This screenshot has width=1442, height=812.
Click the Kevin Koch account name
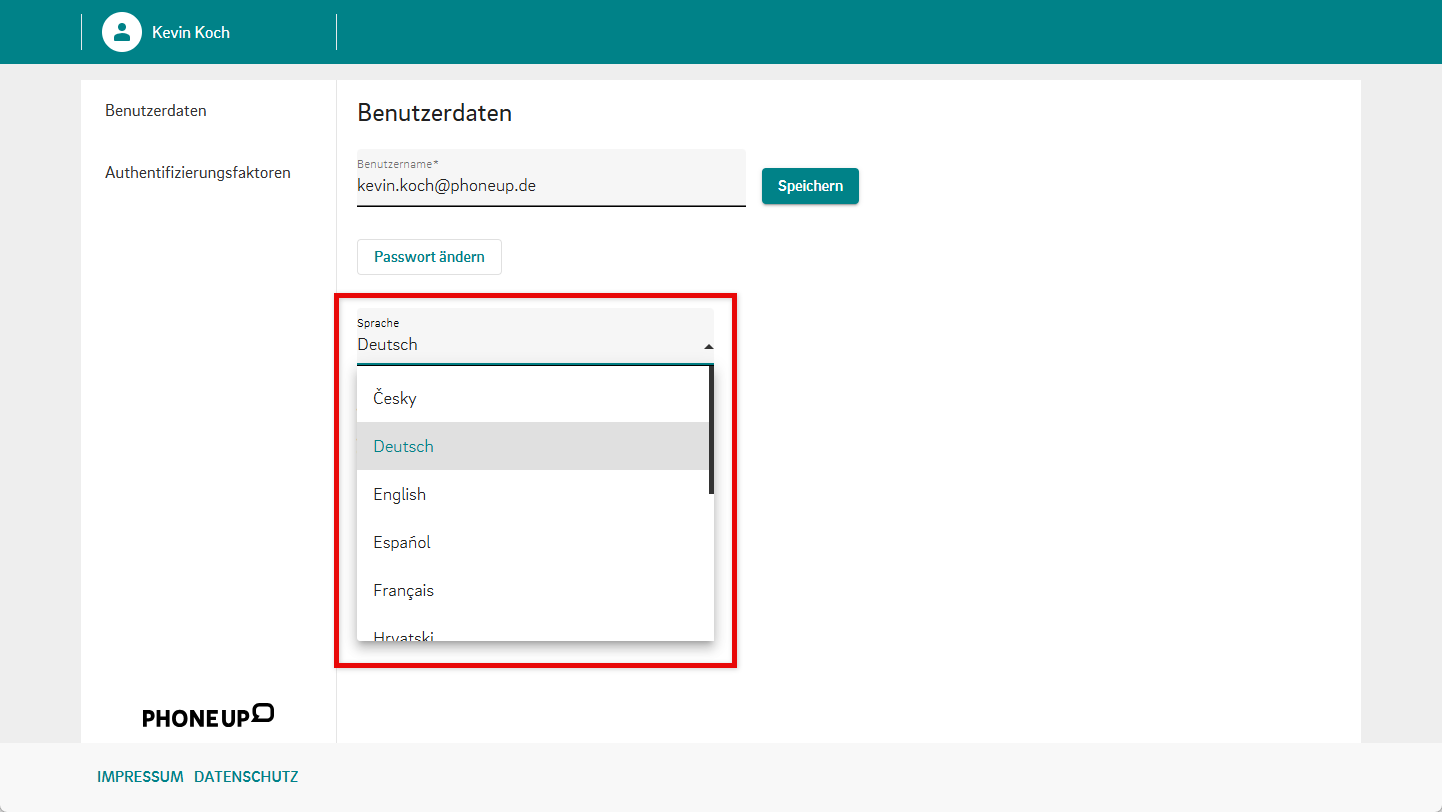click(x=191, y=32)
